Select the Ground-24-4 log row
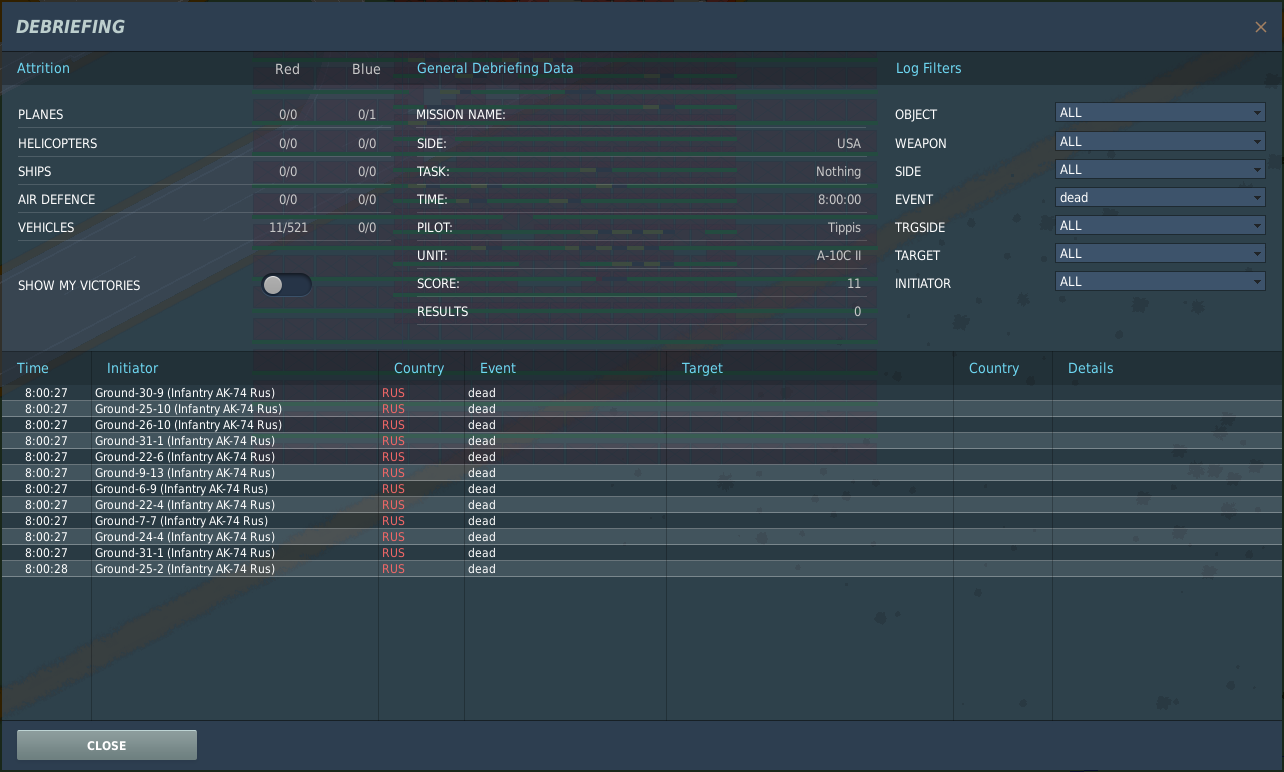Screen dimensions: 1284x772 point(642,537)
